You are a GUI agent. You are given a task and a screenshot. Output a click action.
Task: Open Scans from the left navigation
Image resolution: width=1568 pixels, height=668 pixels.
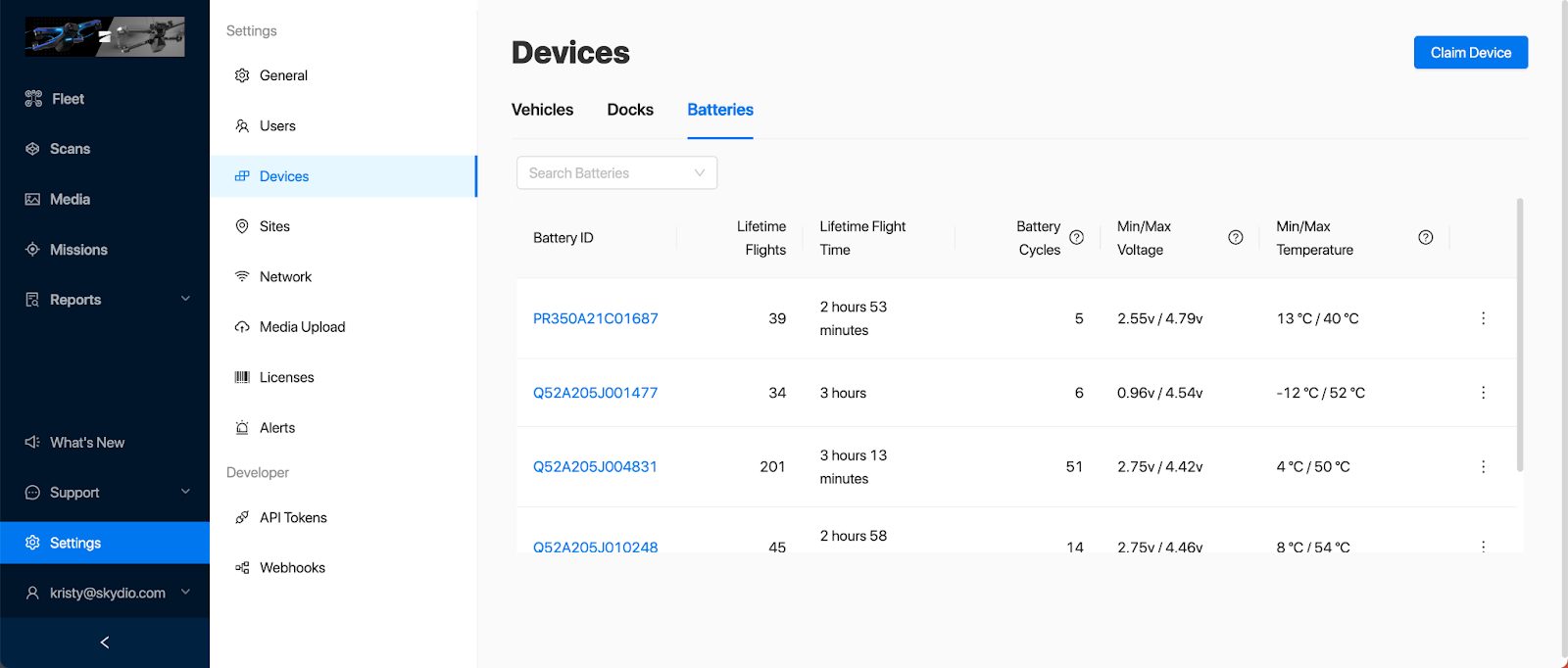(69, 149)
